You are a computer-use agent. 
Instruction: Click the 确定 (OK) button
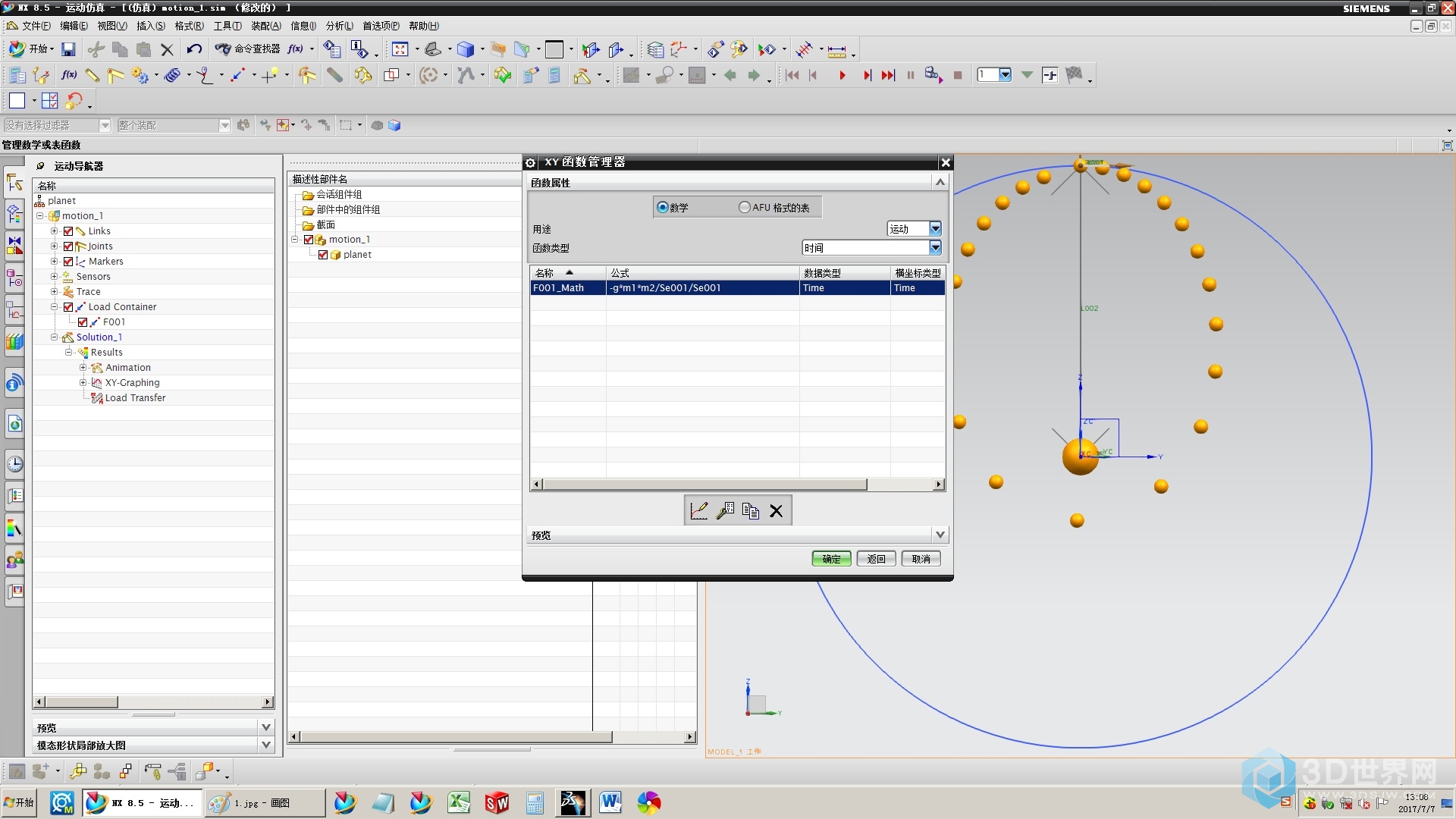(831, 559)
